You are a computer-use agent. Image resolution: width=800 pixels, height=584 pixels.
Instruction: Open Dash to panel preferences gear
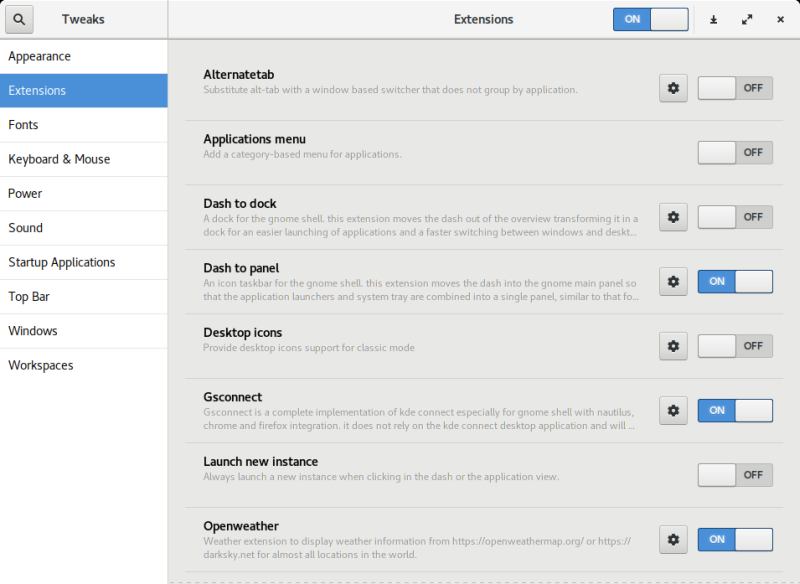coord(673,281)
